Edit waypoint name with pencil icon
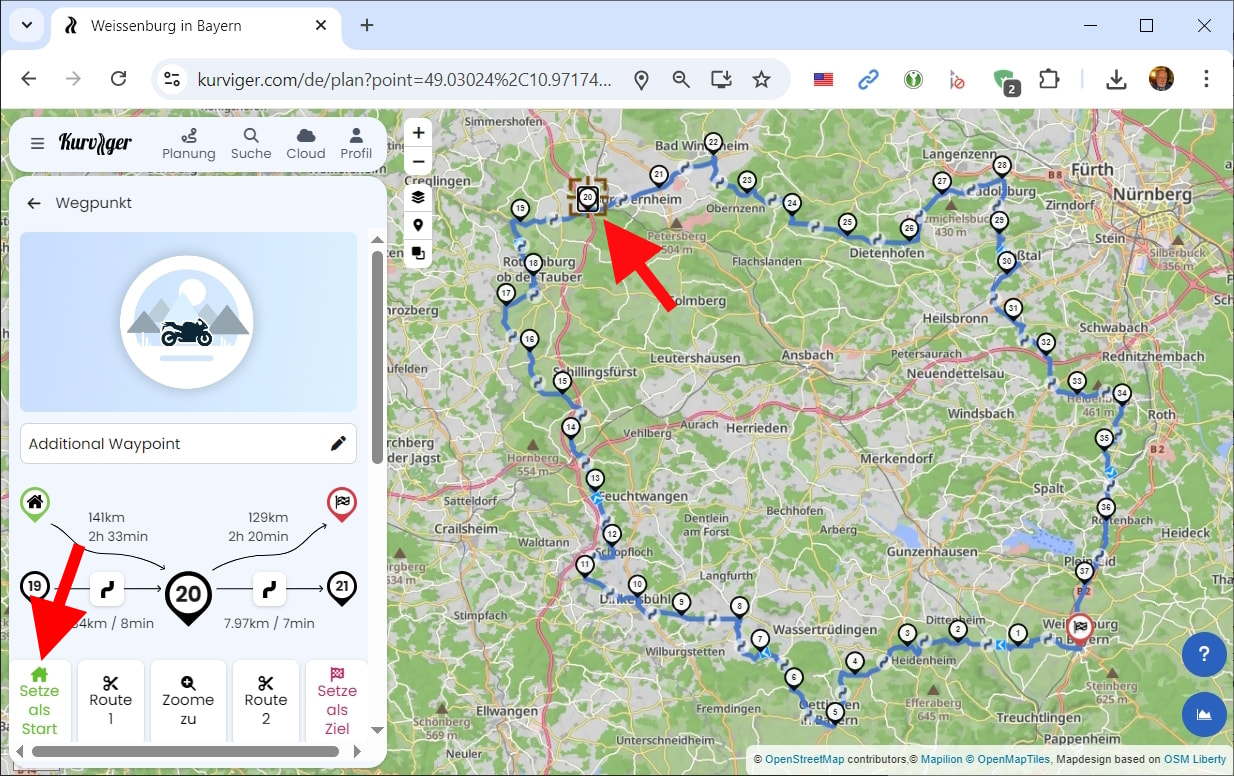This screenshot has width=1234, height=776. [x=338, y=443]
